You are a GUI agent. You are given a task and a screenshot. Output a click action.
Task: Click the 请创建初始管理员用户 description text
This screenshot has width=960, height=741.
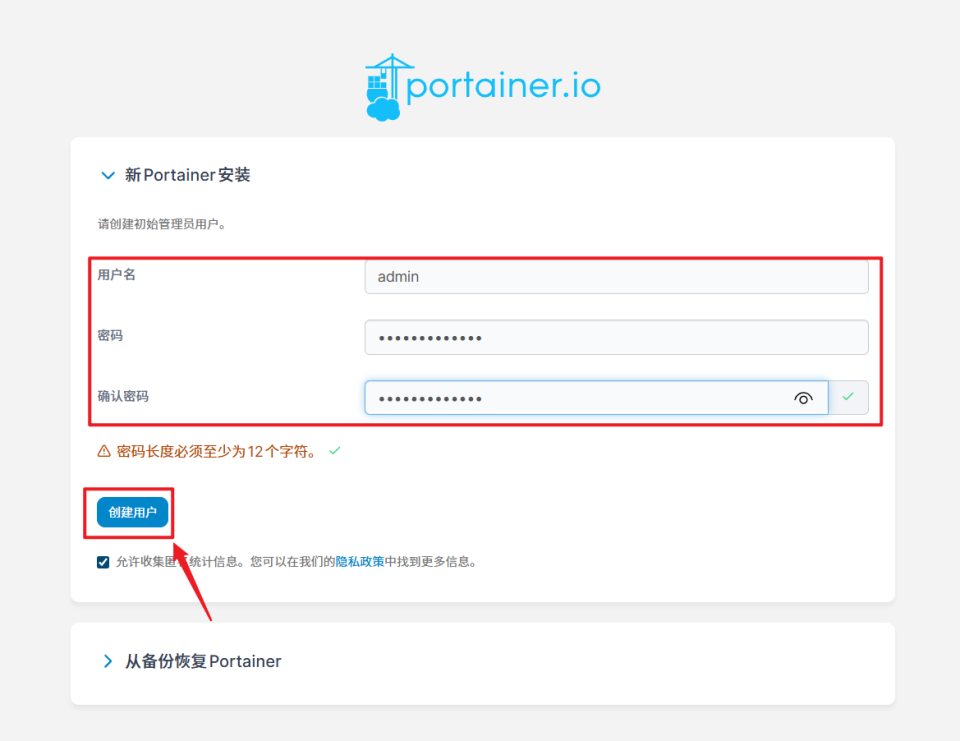pos(163,224)
